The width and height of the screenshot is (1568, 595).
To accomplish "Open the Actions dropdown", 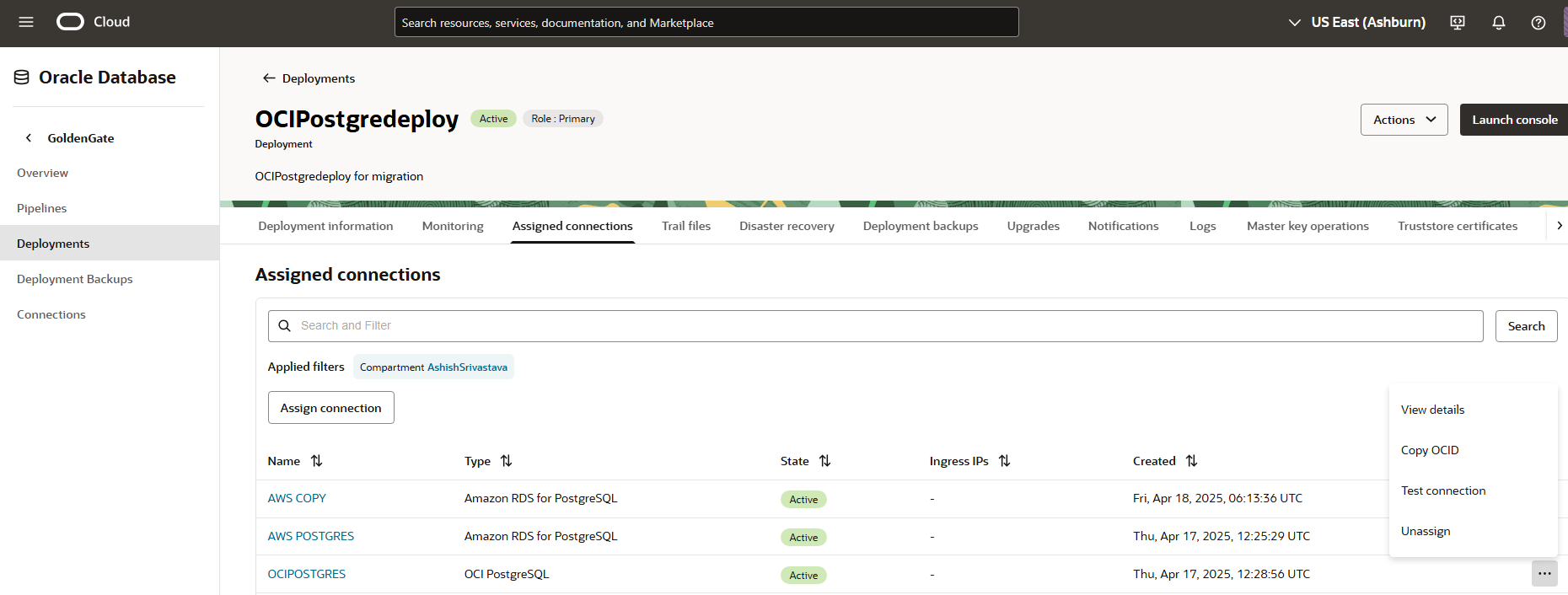I will 1404,120.
